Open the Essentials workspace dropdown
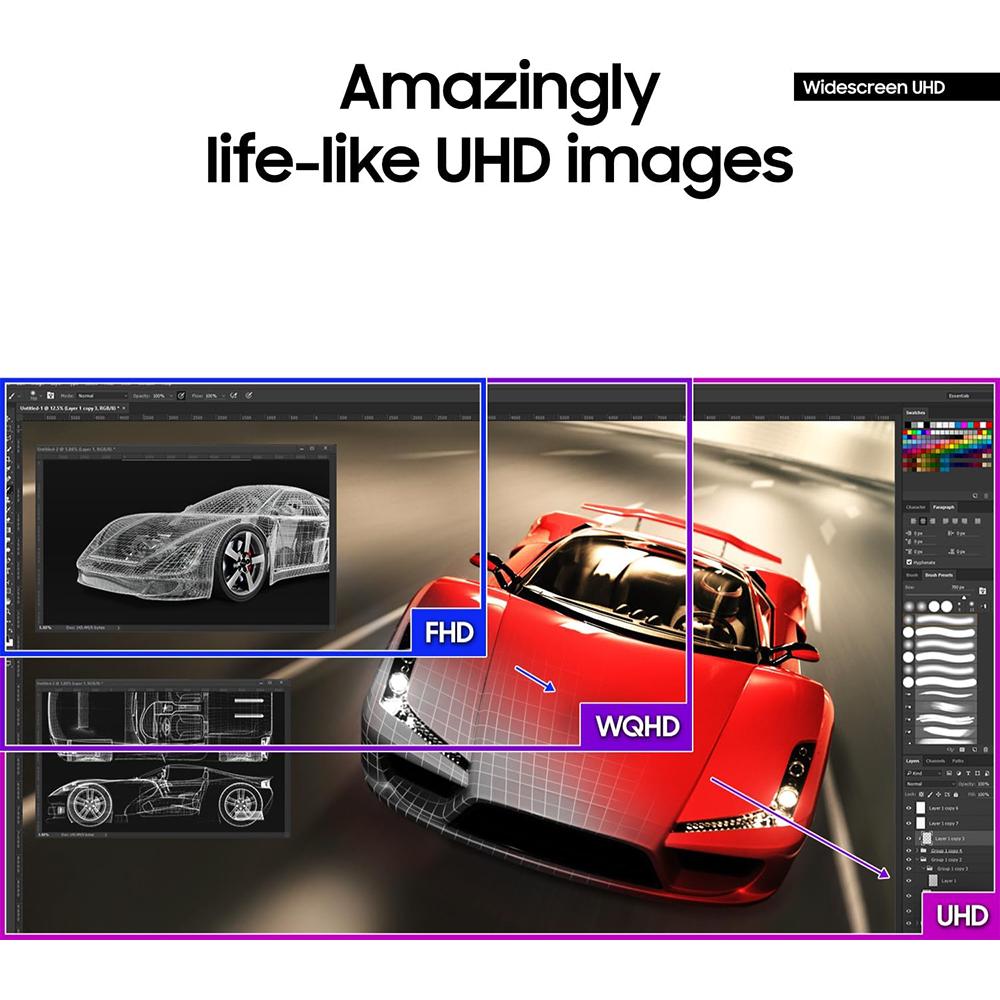Image resolution: width=1000 pixels, height=1000 pixels. (x=958, y=396)
